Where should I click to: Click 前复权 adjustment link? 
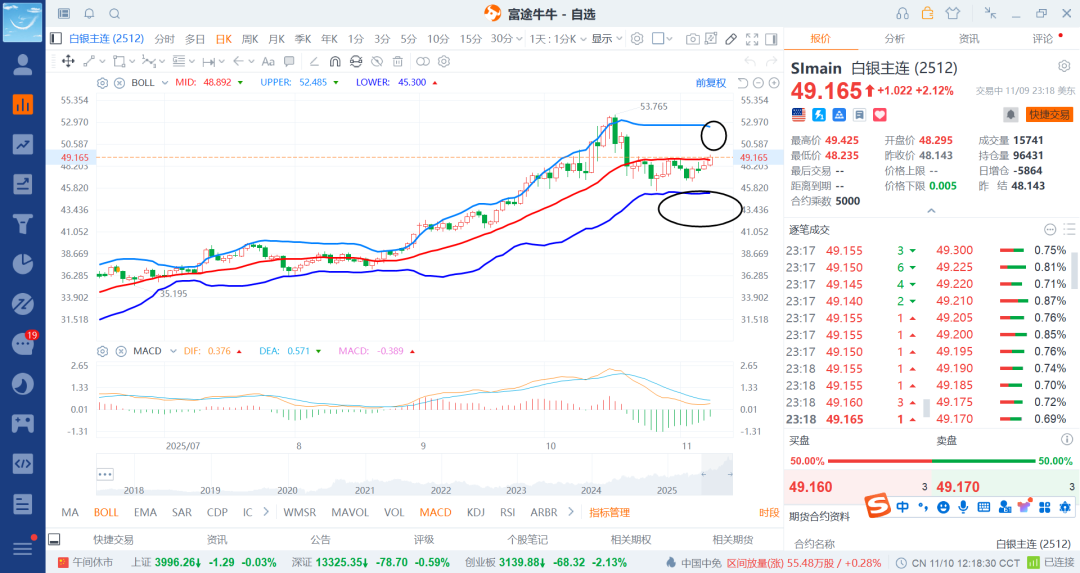point(711,83)
